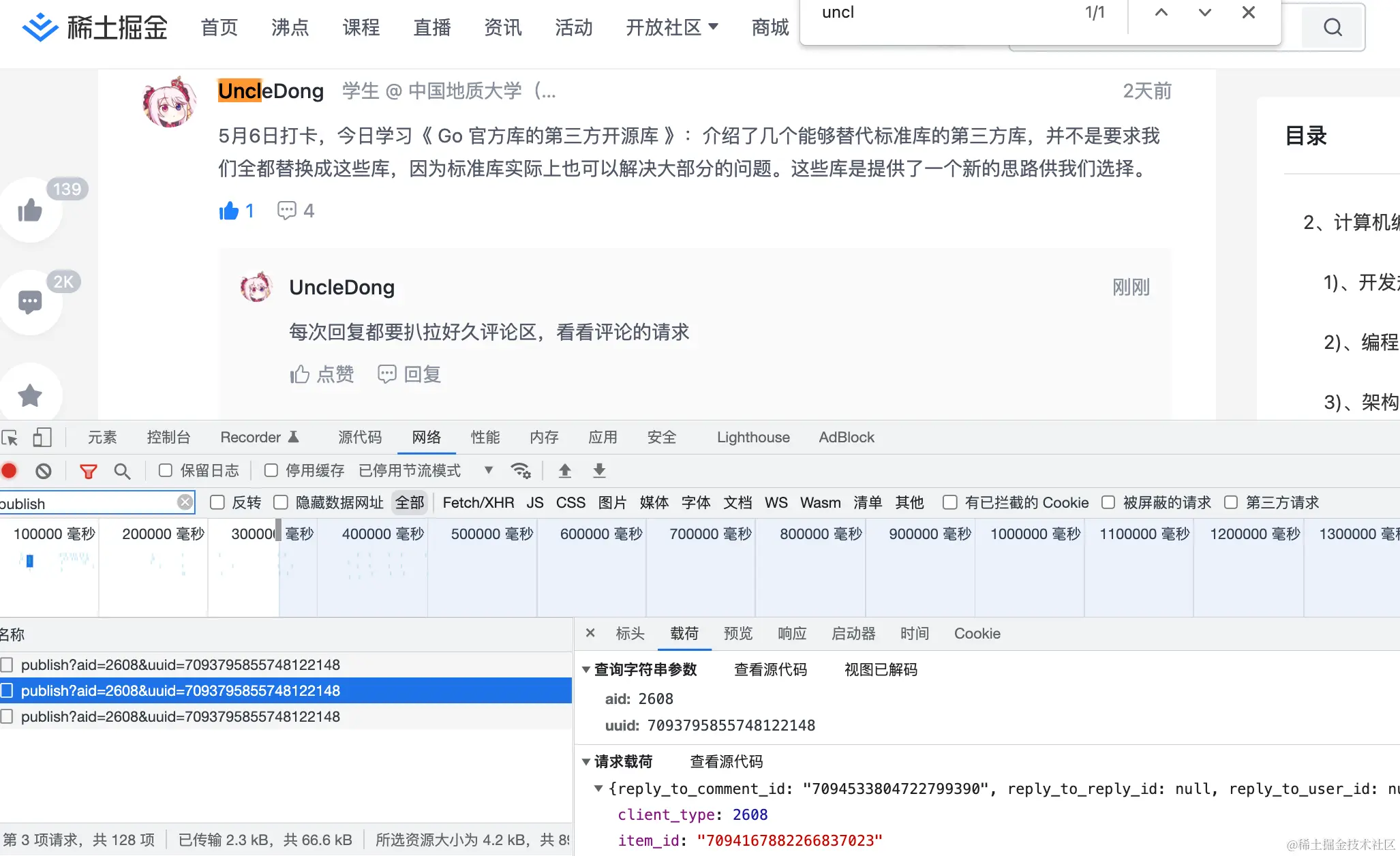The height and width of the screenshot is (856, 1400).
Task: Open DevTools network search magnifier icon
Action: click(122, 471)
